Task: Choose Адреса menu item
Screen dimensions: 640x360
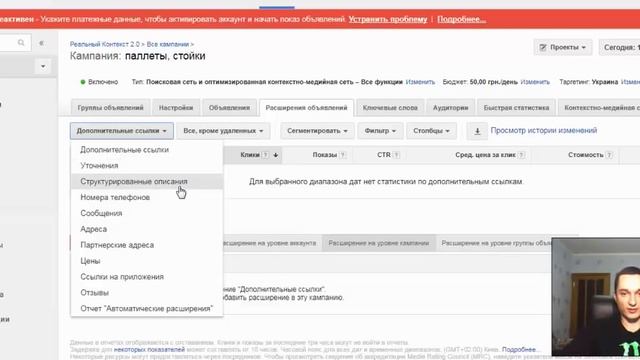Action: [147, 229]
